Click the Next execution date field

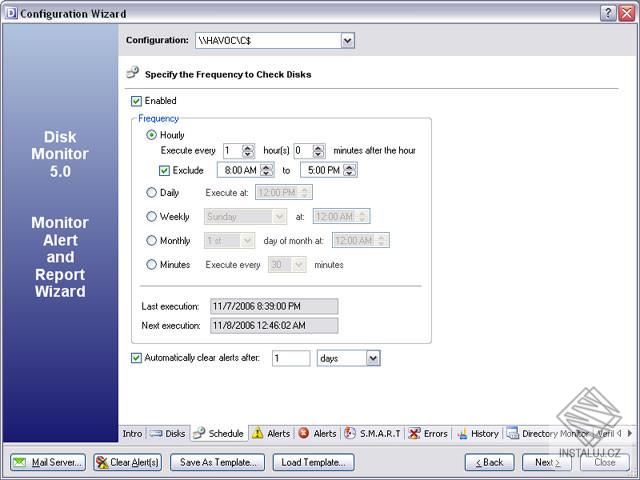click(274, 325)
